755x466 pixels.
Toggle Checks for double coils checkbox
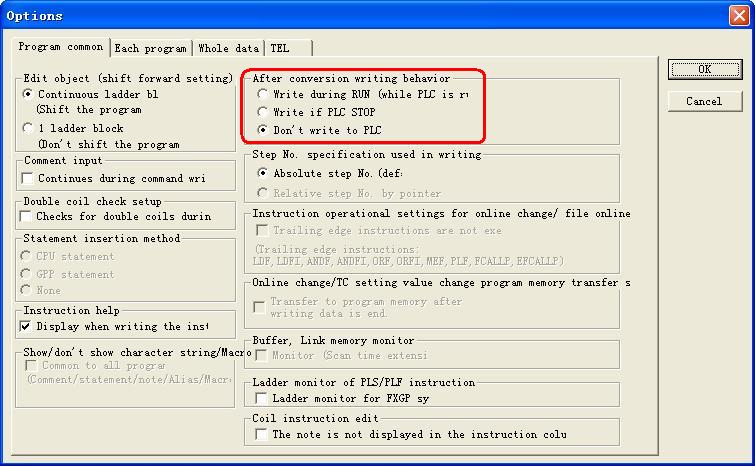(28, 216)
